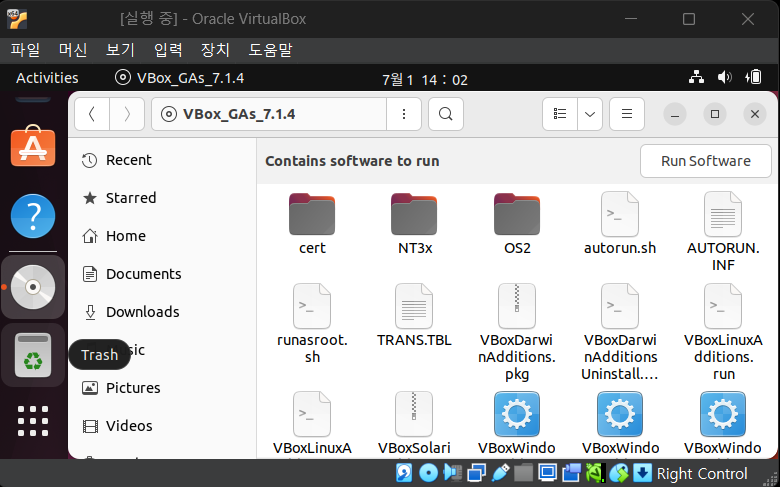
Task: Open the 보기 menu
Action: coord(120,50)
